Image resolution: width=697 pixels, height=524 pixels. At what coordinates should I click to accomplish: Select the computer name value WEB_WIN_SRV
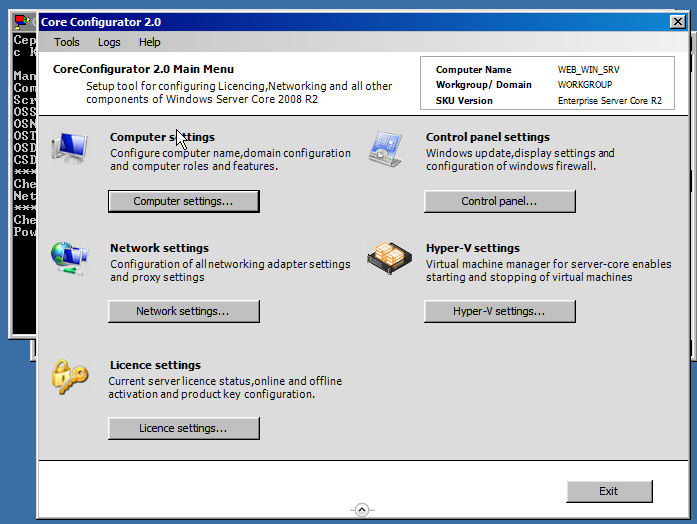pyautogui.click(x=589, y=70)
